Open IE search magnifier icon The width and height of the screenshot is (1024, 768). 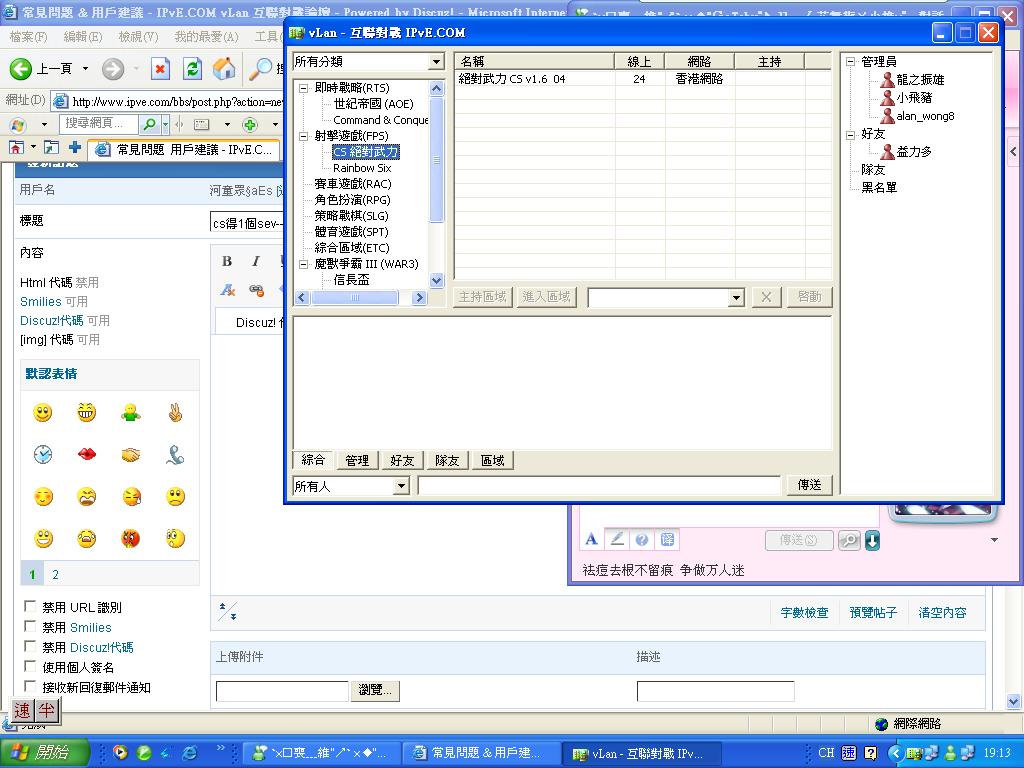(261, 69)
